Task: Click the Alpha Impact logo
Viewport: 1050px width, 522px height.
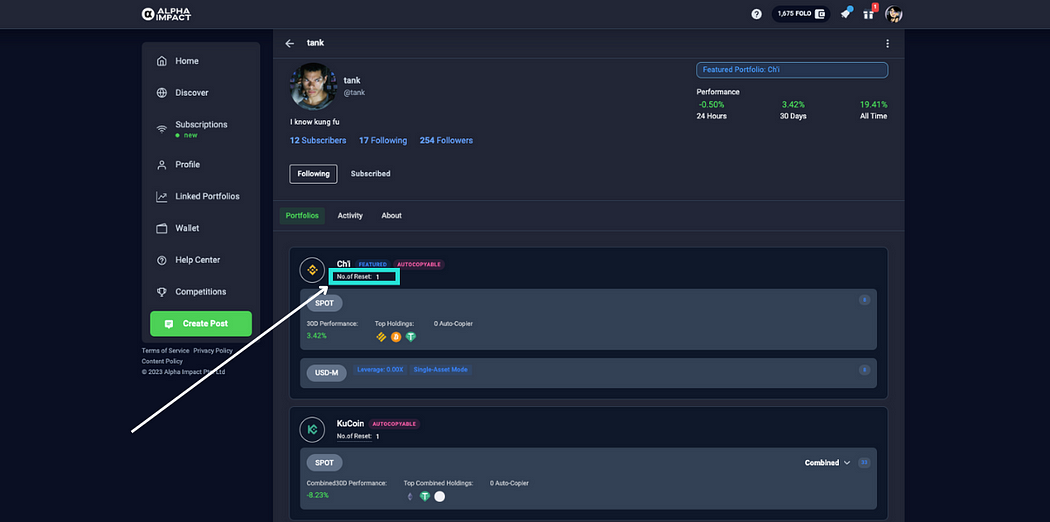Action: [x=166, y=14]
